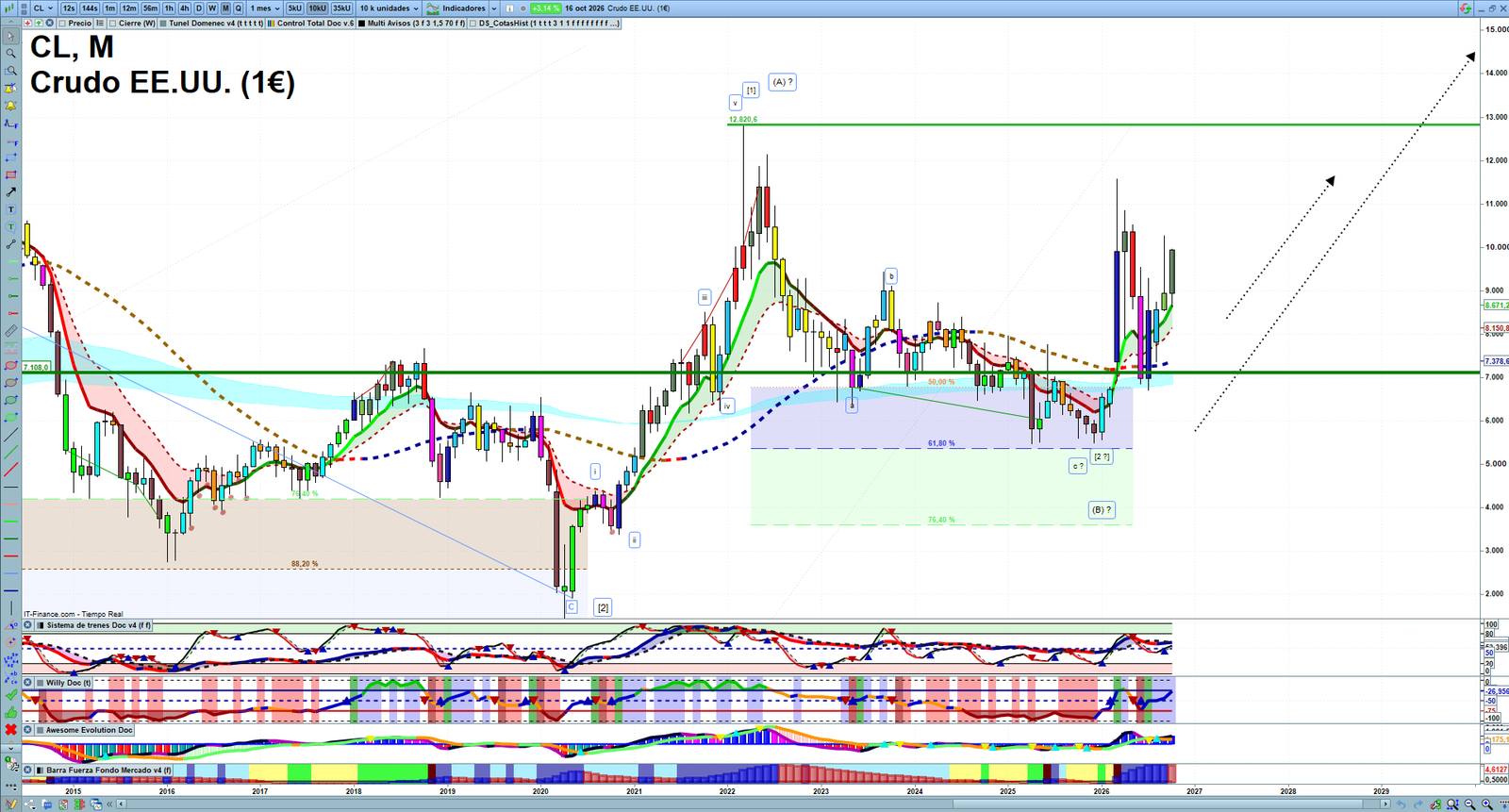The height and width of the screenshot is (812, 1509).
Task: Click the Control Total Doc v.6 label
Action: point(315,23)
